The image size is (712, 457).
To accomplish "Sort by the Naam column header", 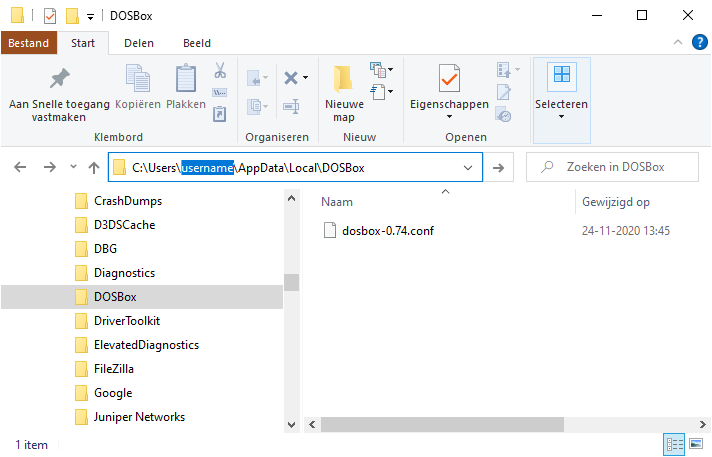I will point(336,202).
